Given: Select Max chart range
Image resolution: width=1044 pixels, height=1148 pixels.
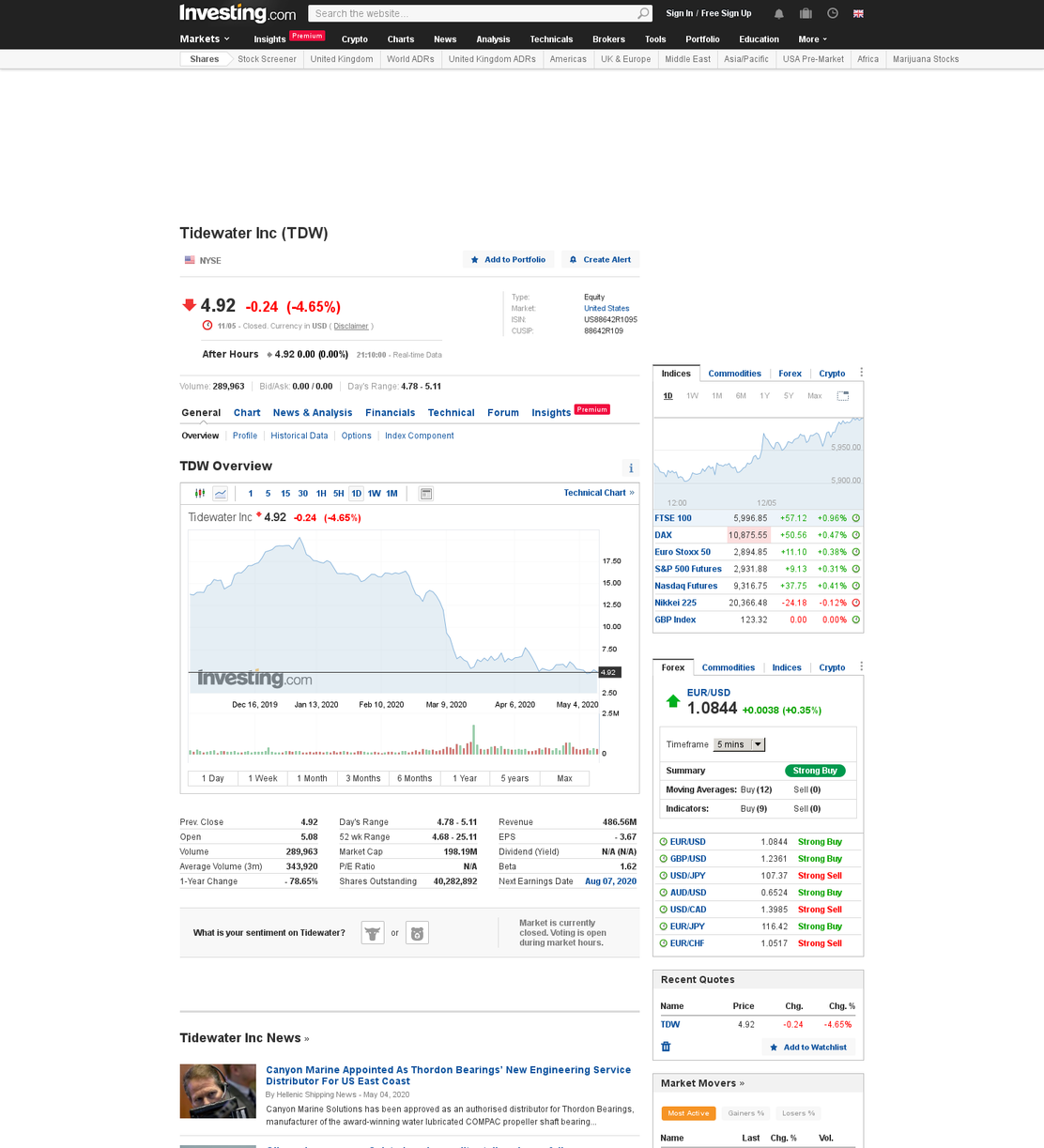Looking at the screenshot, I should point(564,778).
